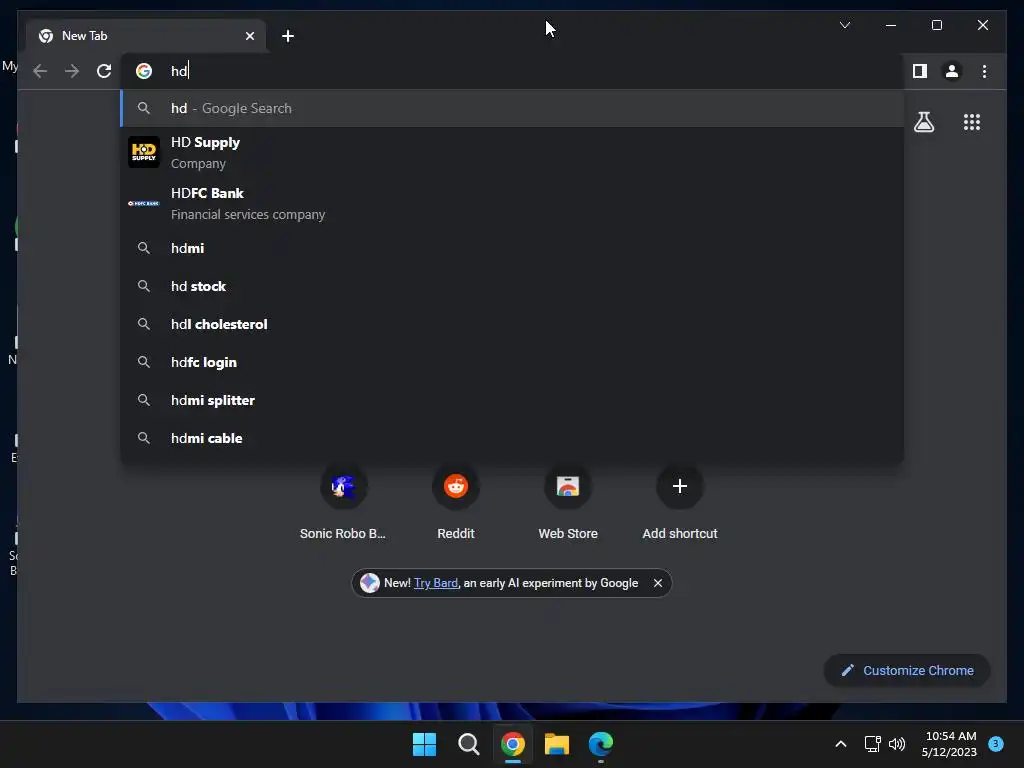Click the HD Supply logo thumbnail
The image size is (1024, 768).
click(x=144, y=152)
